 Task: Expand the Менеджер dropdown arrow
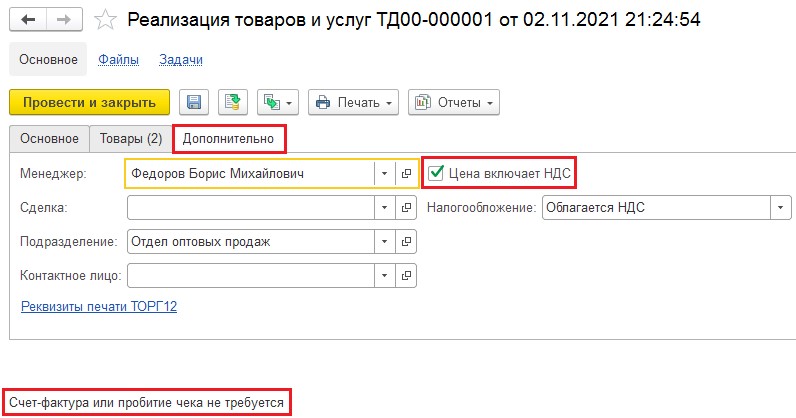384,174
